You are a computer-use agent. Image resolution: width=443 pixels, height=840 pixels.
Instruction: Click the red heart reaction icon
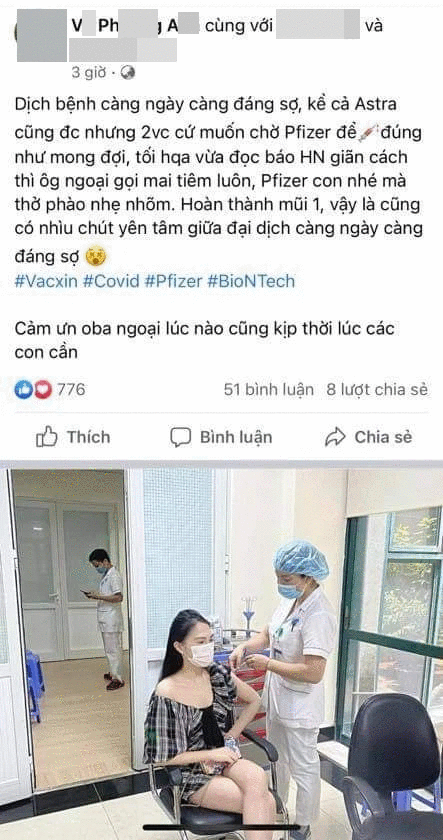pyautogui.click(x=43, y=389)
